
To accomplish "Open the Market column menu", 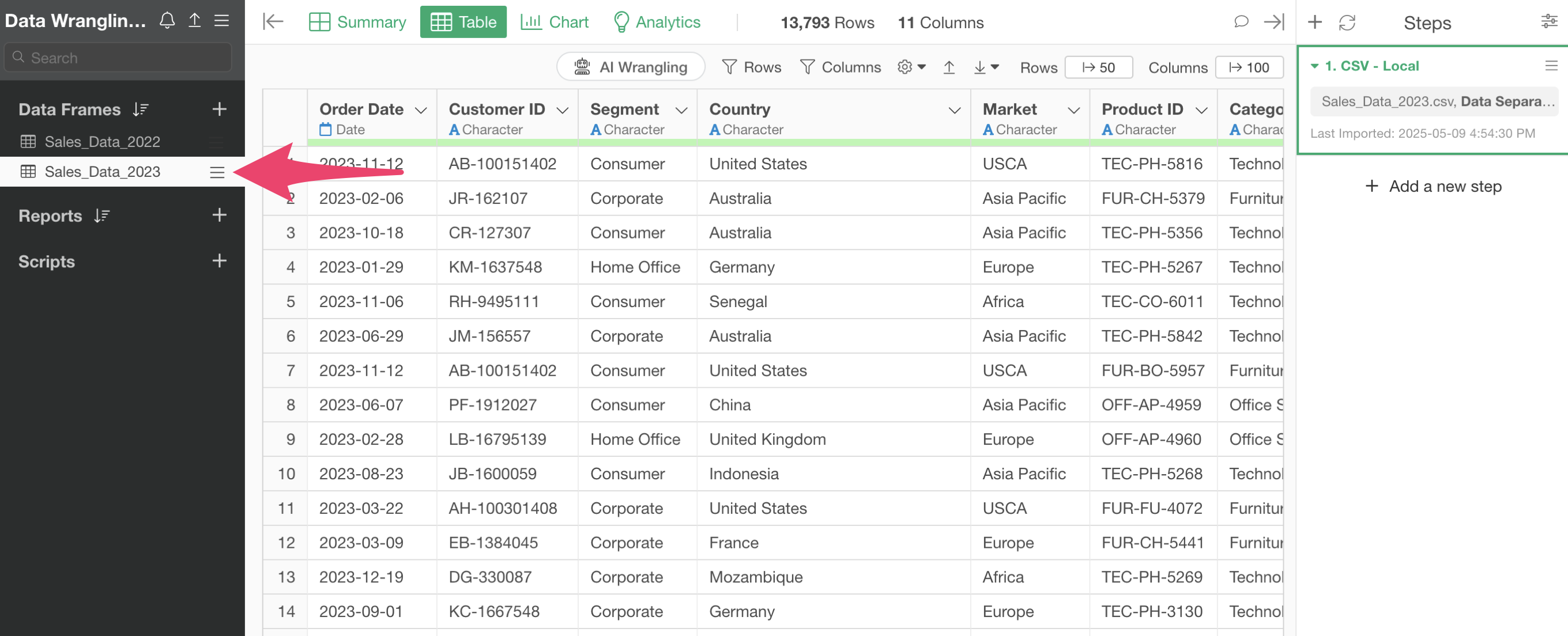I will click(1074, 110).
